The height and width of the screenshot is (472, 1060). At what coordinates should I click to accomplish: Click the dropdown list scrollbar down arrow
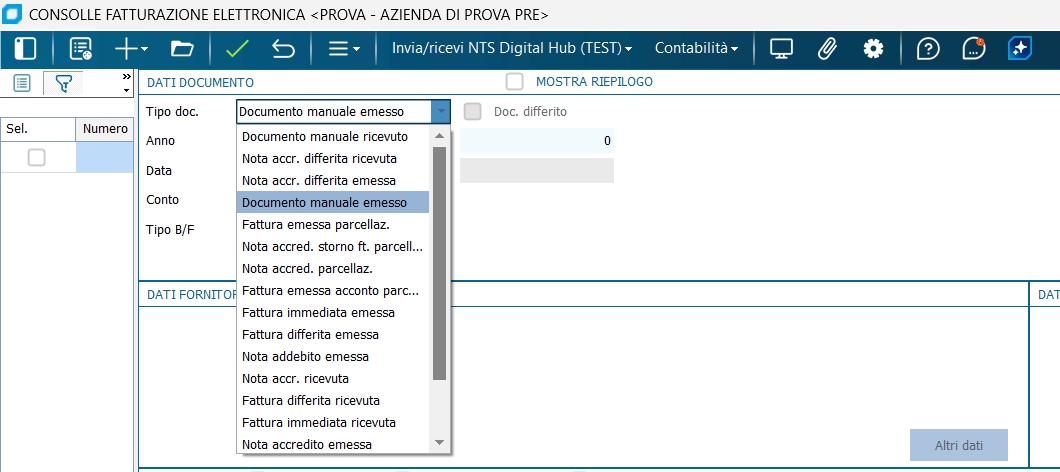click(439, 443)
